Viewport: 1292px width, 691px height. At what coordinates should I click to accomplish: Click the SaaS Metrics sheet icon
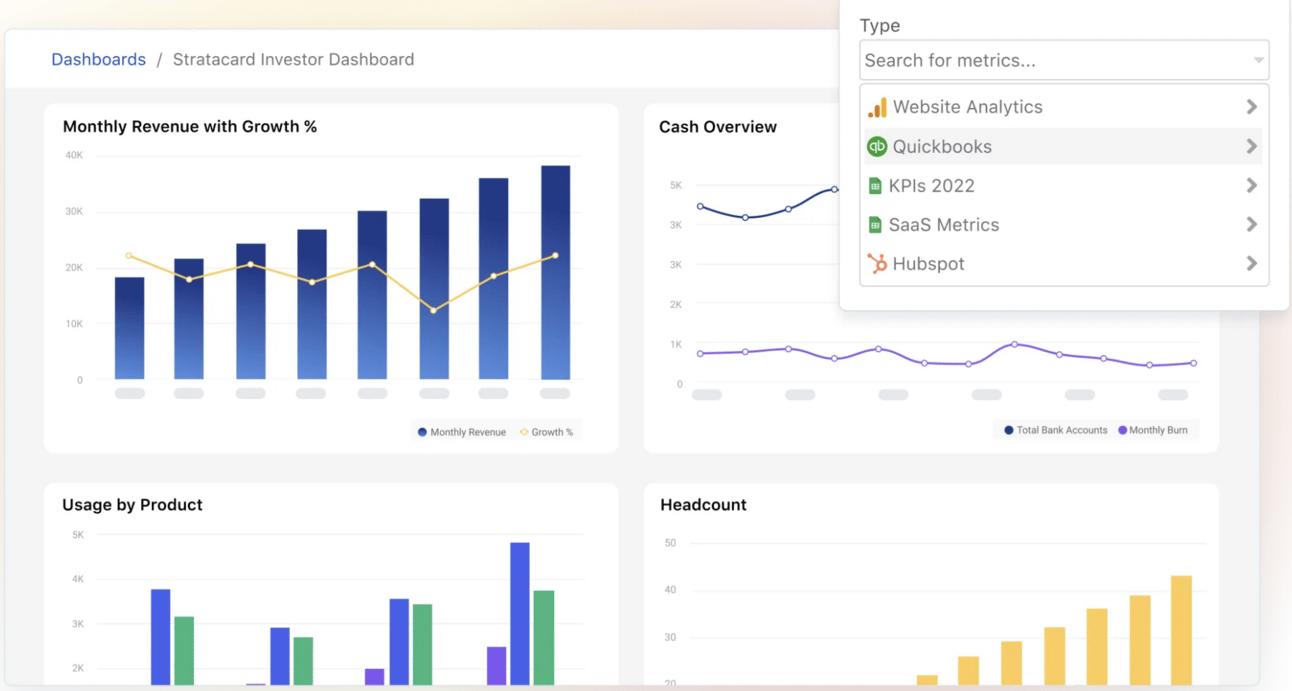tap(875, 225)
